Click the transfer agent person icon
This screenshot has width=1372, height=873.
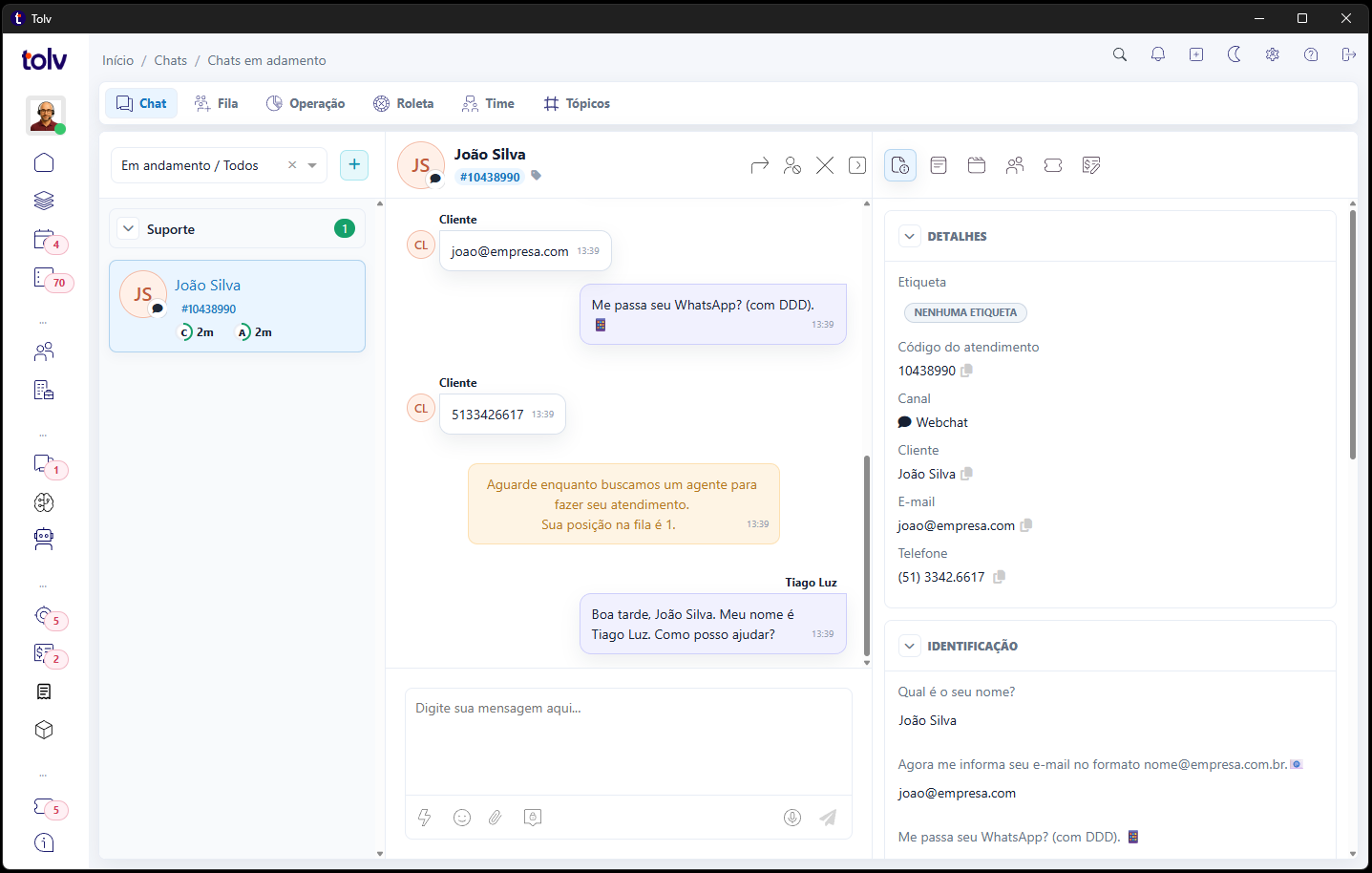point(792,165)
